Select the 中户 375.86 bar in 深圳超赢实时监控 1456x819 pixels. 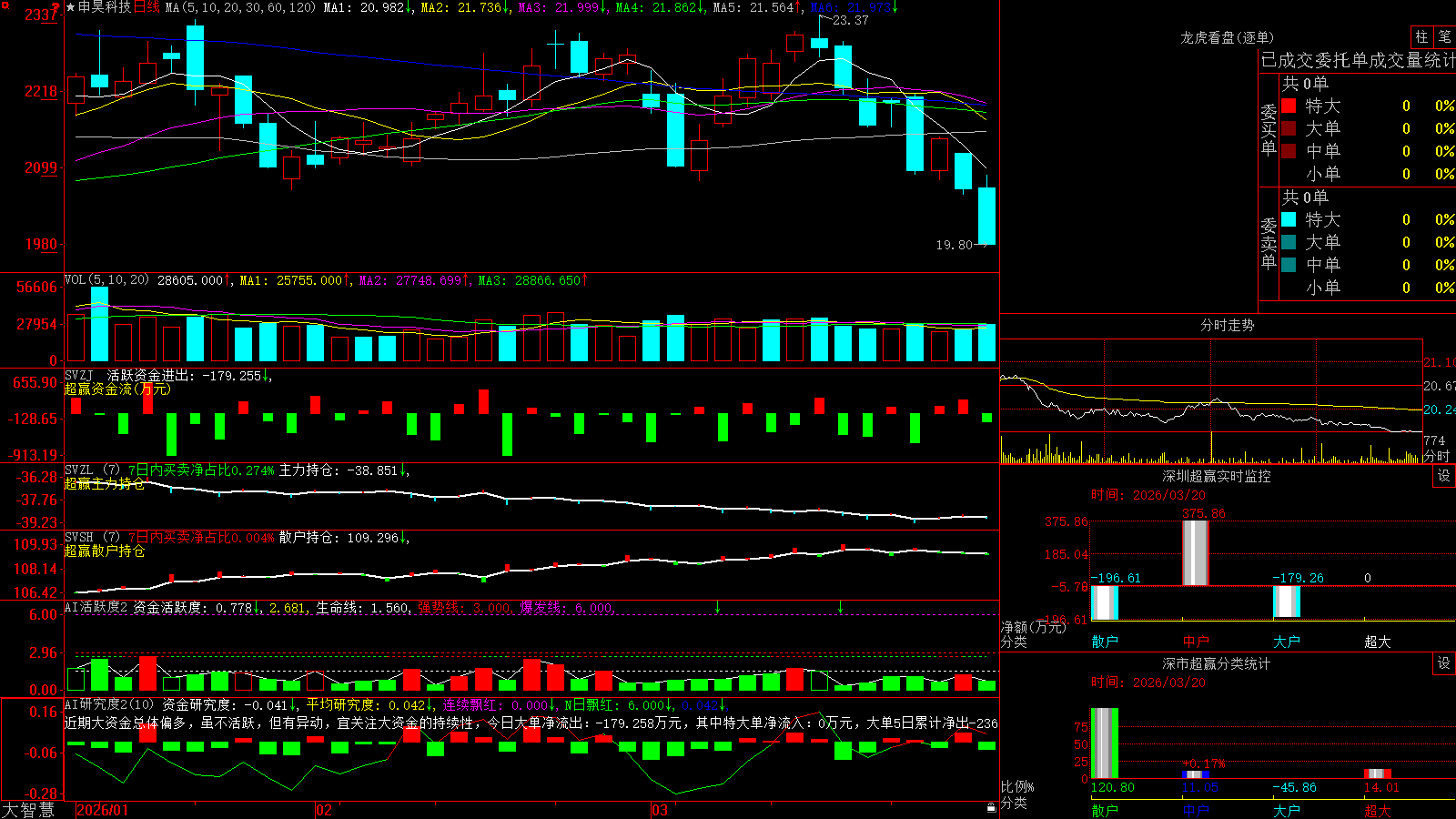point(1196,553)
